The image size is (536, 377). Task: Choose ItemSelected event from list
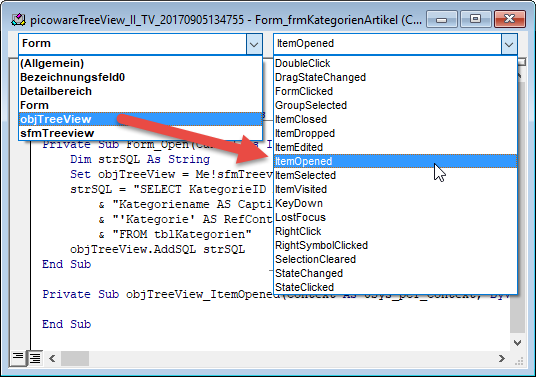396,175
